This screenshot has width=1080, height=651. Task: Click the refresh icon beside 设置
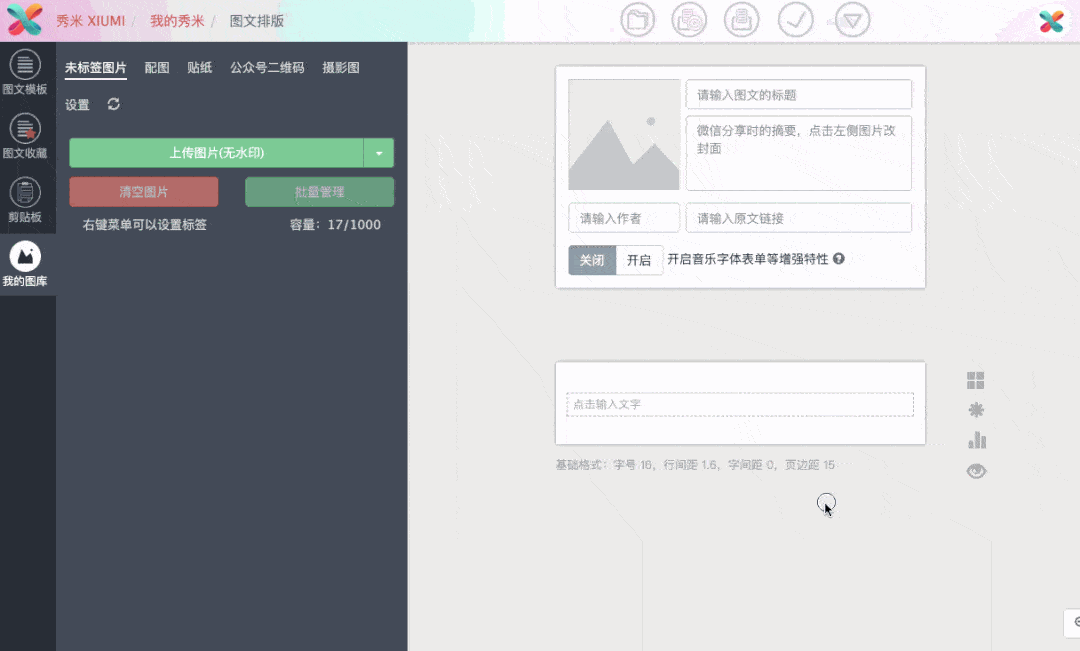(x=113, y=104)
